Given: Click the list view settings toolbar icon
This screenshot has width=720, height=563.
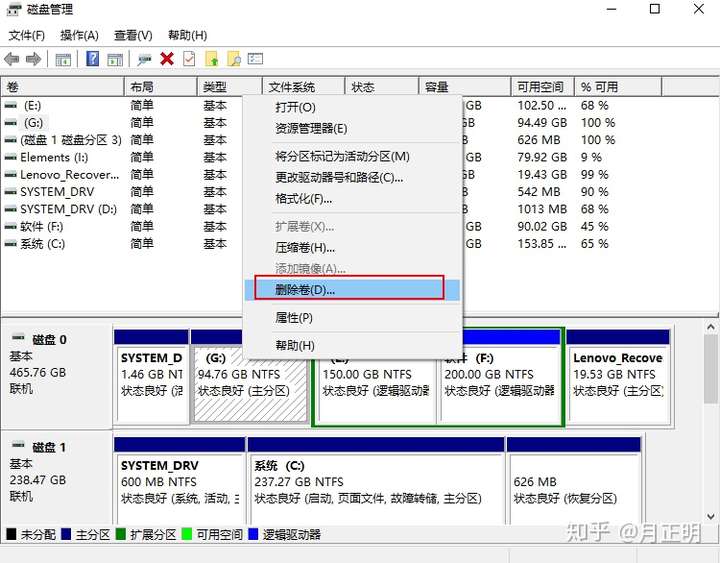Looking at the screenshot, I should 255,59.
